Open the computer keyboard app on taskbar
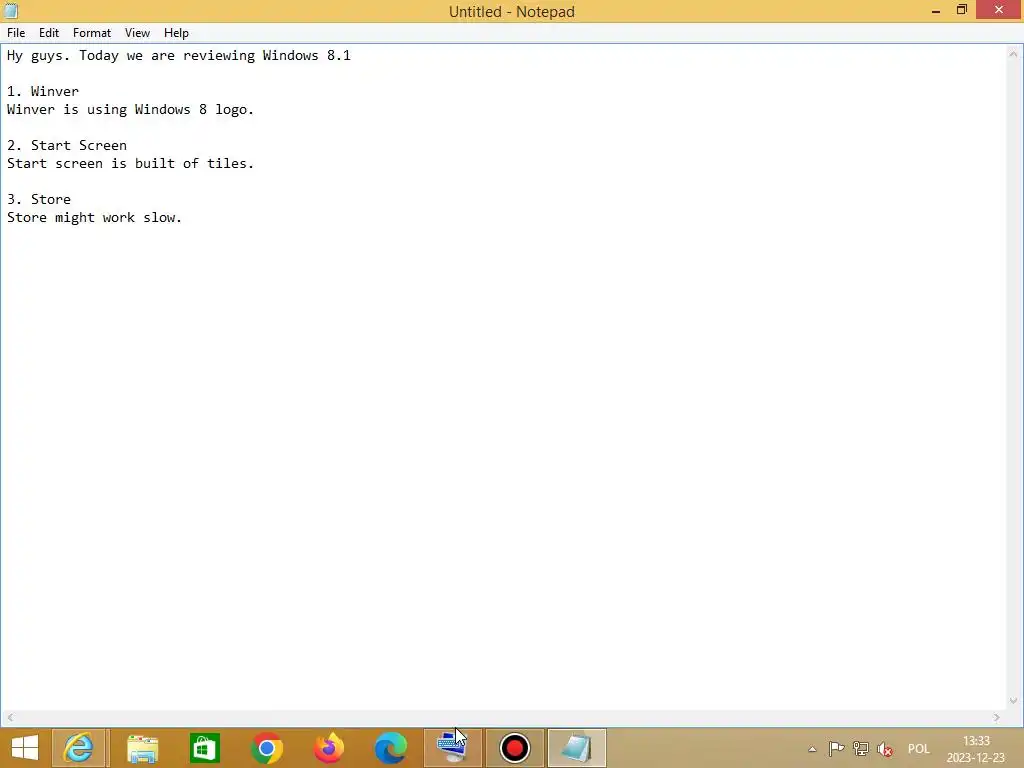The image size is (1024, 768). 453,748
